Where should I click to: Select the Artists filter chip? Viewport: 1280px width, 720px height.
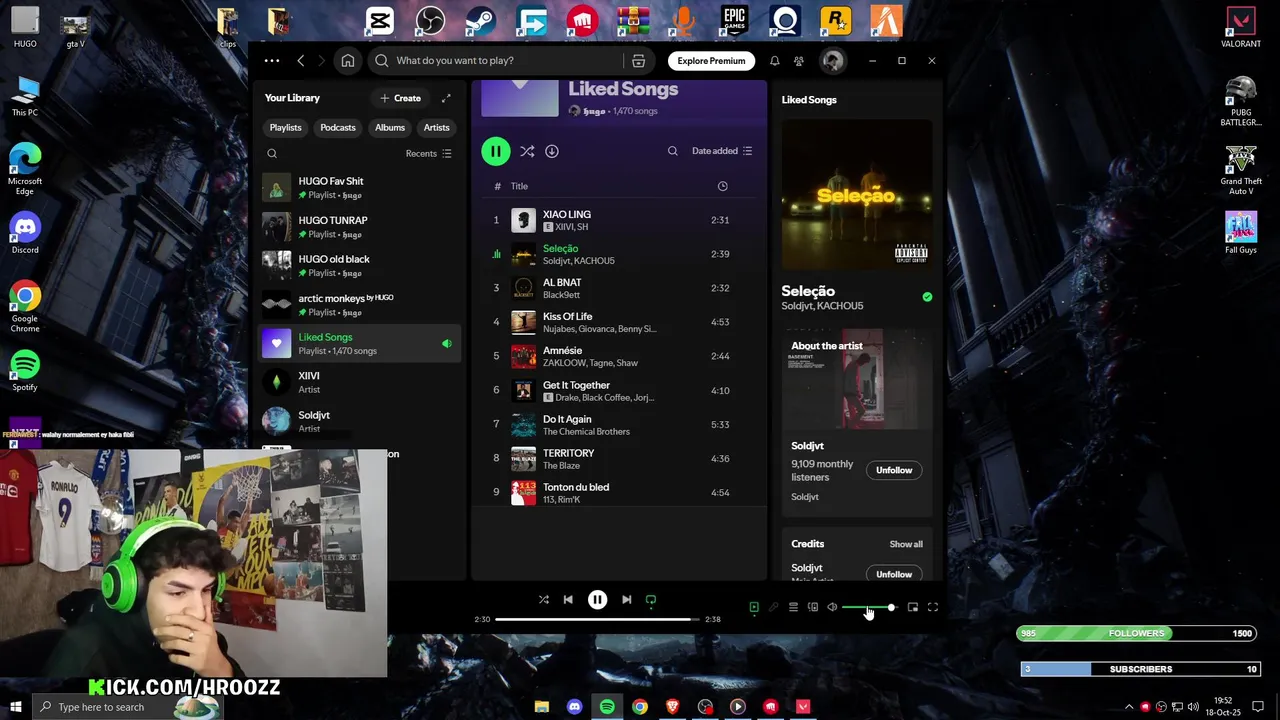[436, 128]
